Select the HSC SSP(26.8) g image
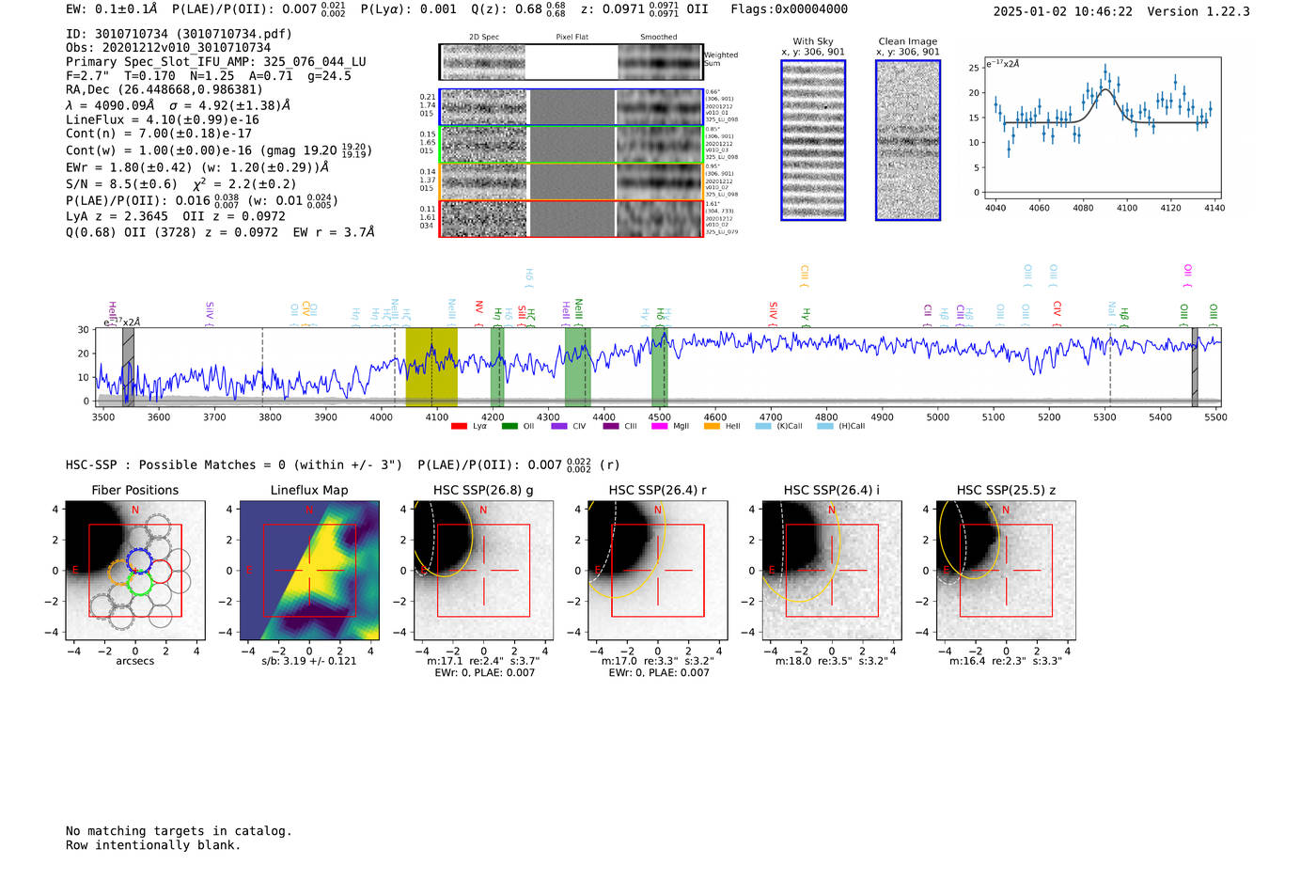Screen dimensions: 1316x896 (x=483, y=571)
